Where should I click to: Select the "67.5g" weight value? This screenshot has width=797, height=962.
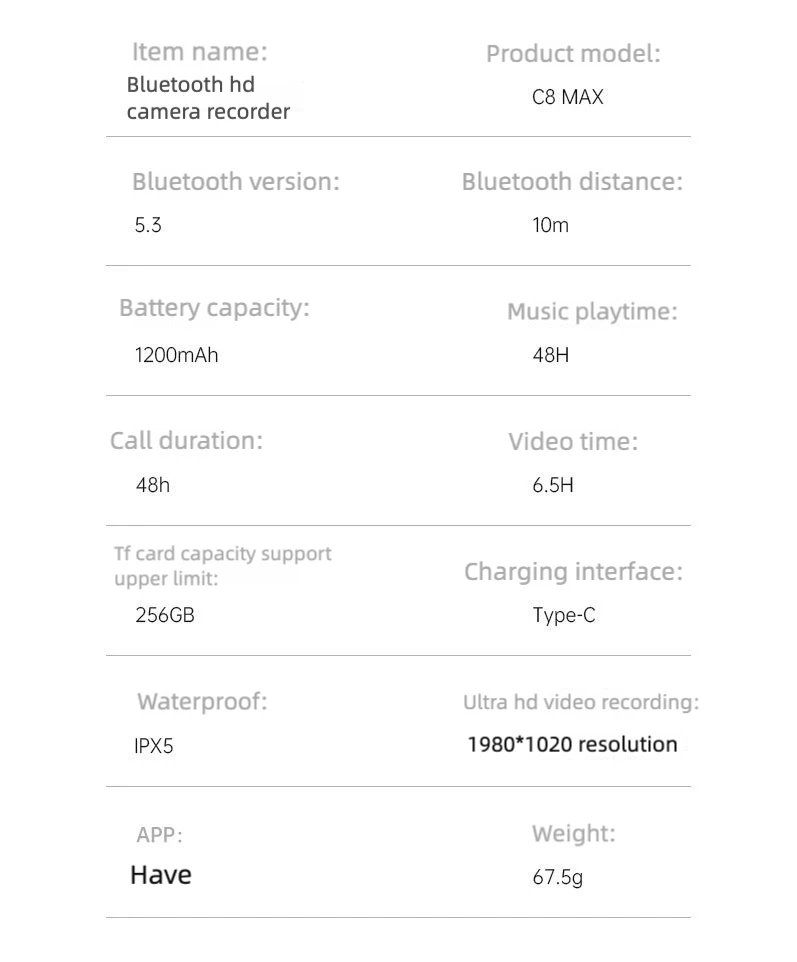tap(557, 878)
